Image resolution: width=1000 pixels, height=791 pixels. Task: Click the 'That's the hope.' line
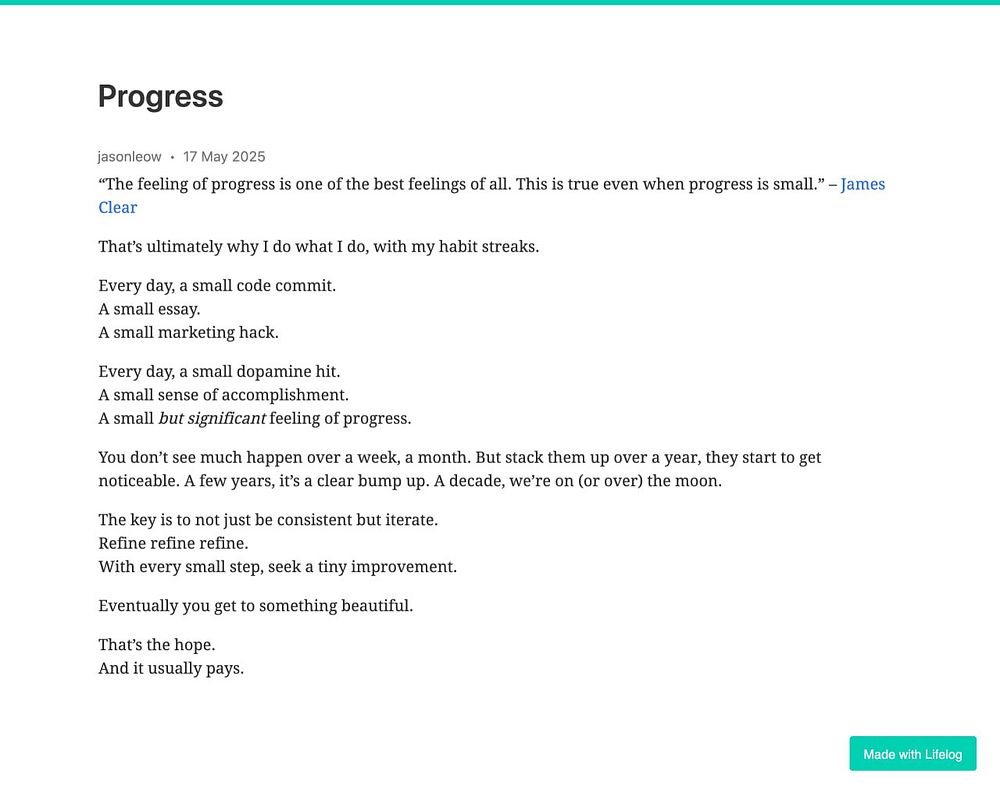pos(157,645)
